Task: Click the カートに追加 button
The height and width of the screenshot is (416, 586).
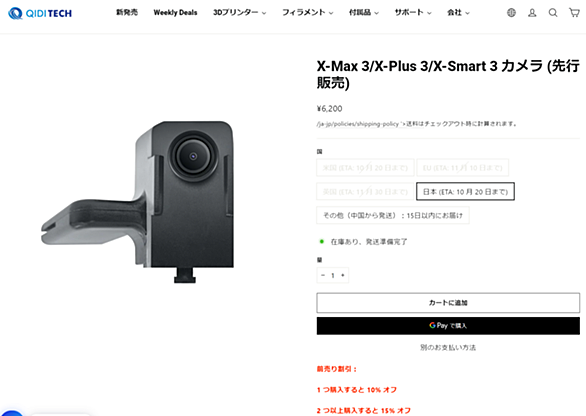Action: coord(448,303)
